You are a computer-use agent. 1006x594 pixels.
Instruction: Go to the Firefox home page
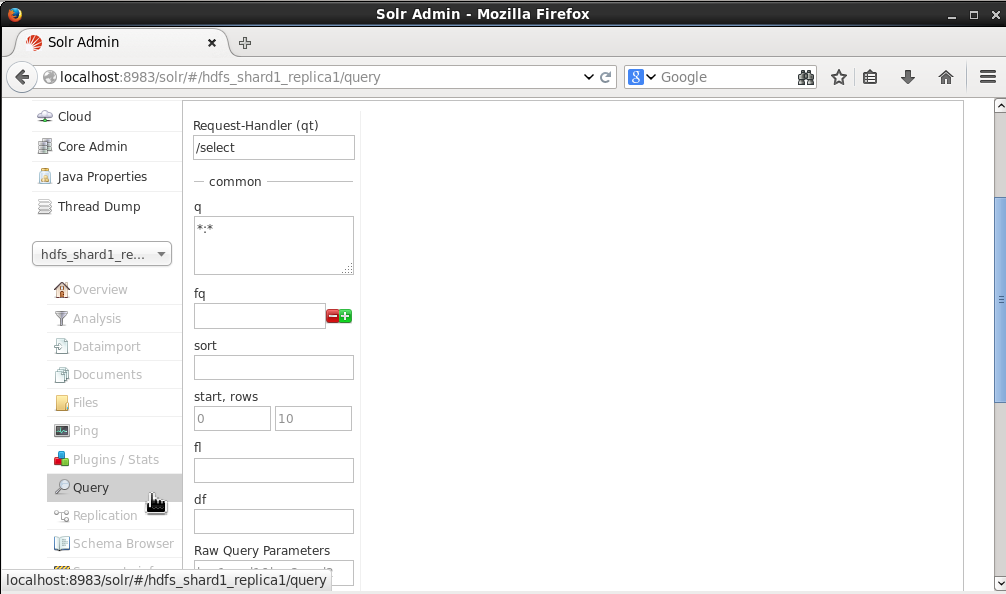tap(946, 77)
